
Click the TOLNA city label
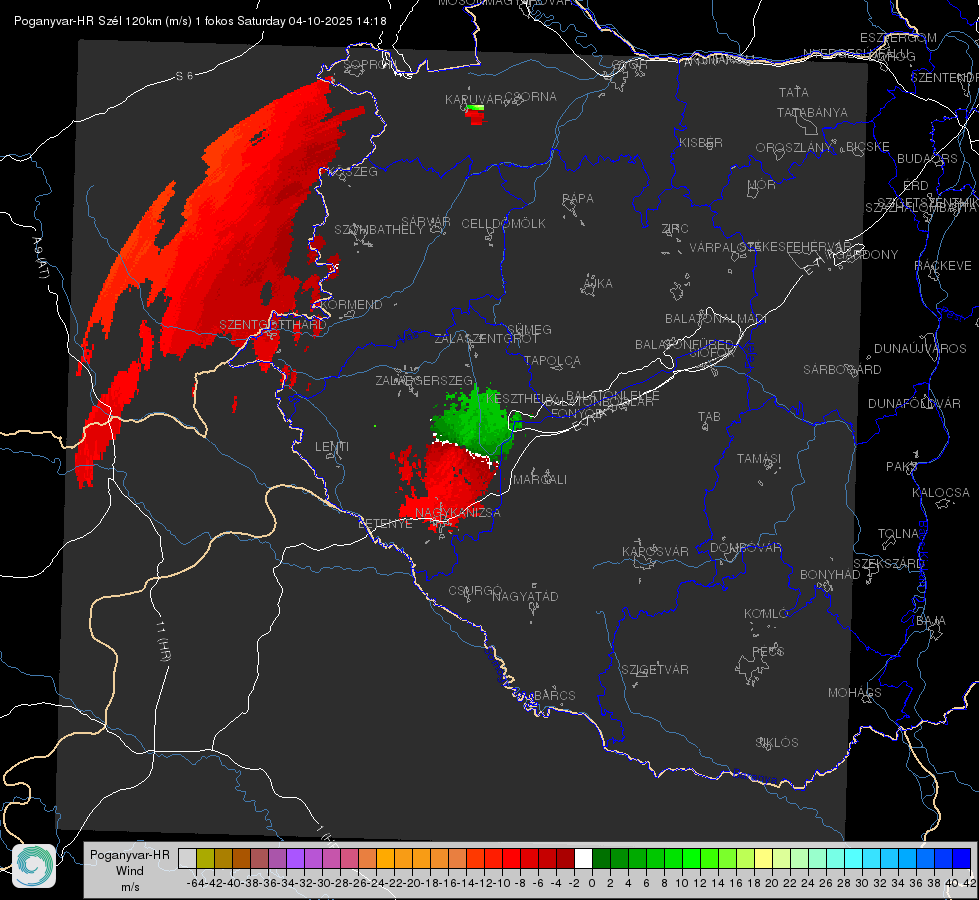coord(898,534)
